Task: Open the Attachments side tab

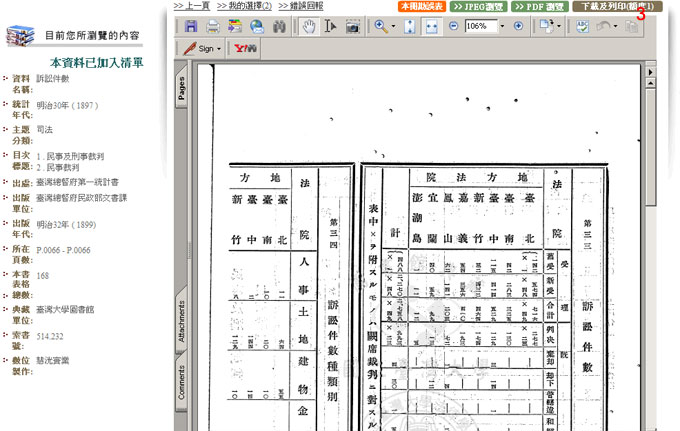Action: click(x=182, y=319)
